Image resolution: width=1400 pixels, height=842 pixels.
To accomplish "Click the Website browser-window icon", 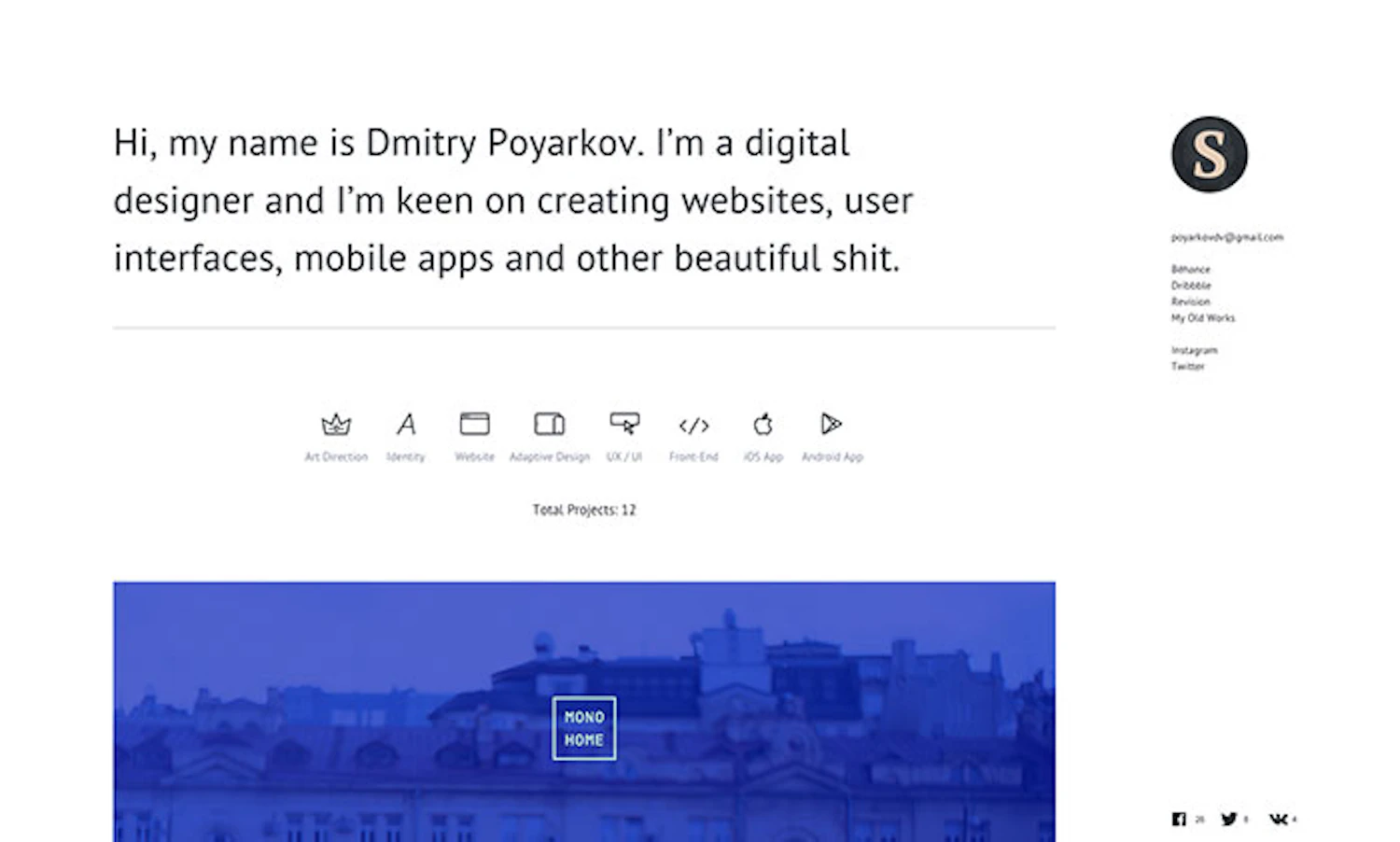I will [x=475, y=425].
